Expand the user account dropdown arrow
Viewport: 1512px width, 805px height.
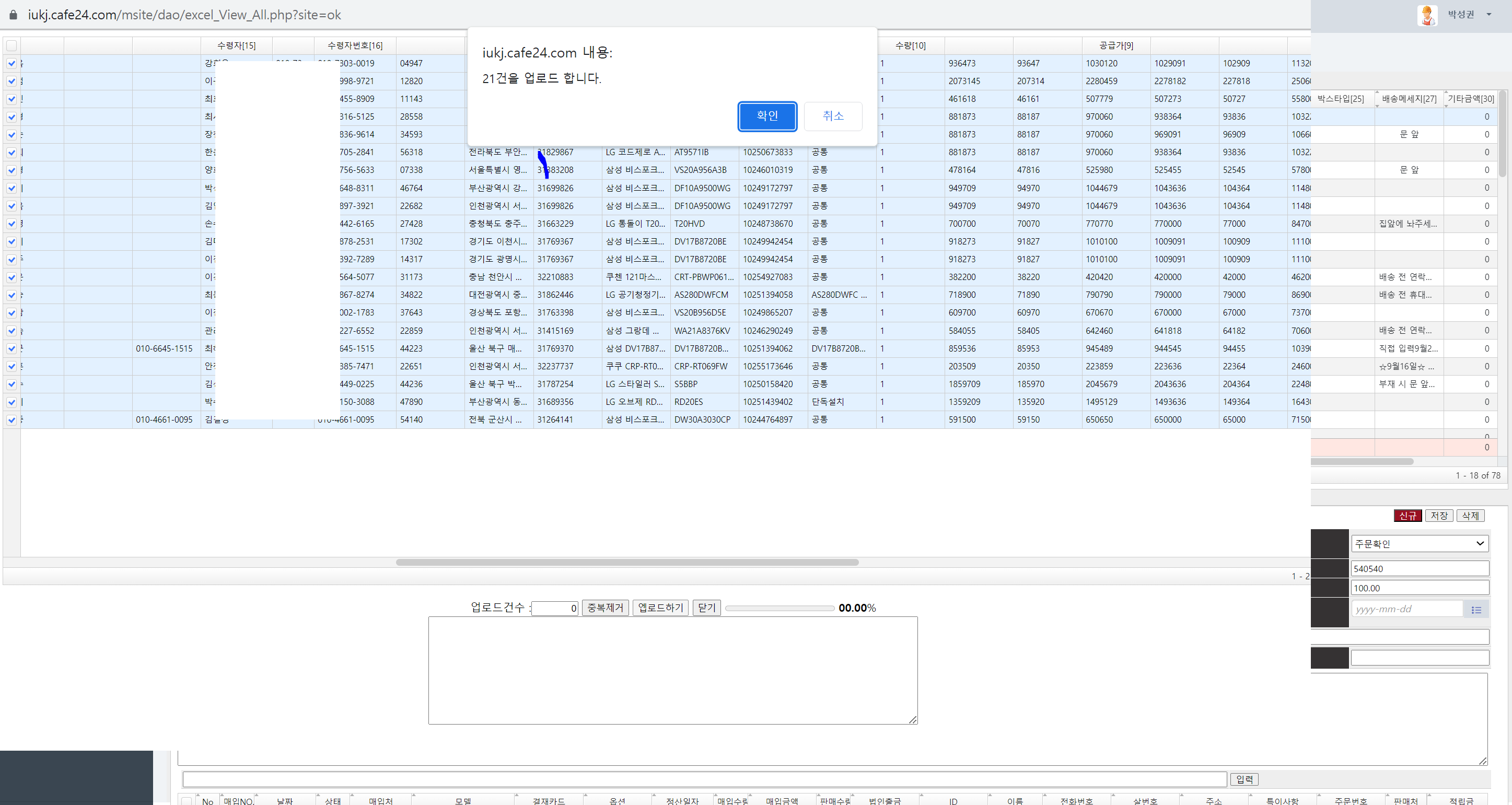tap(1488, 15)
